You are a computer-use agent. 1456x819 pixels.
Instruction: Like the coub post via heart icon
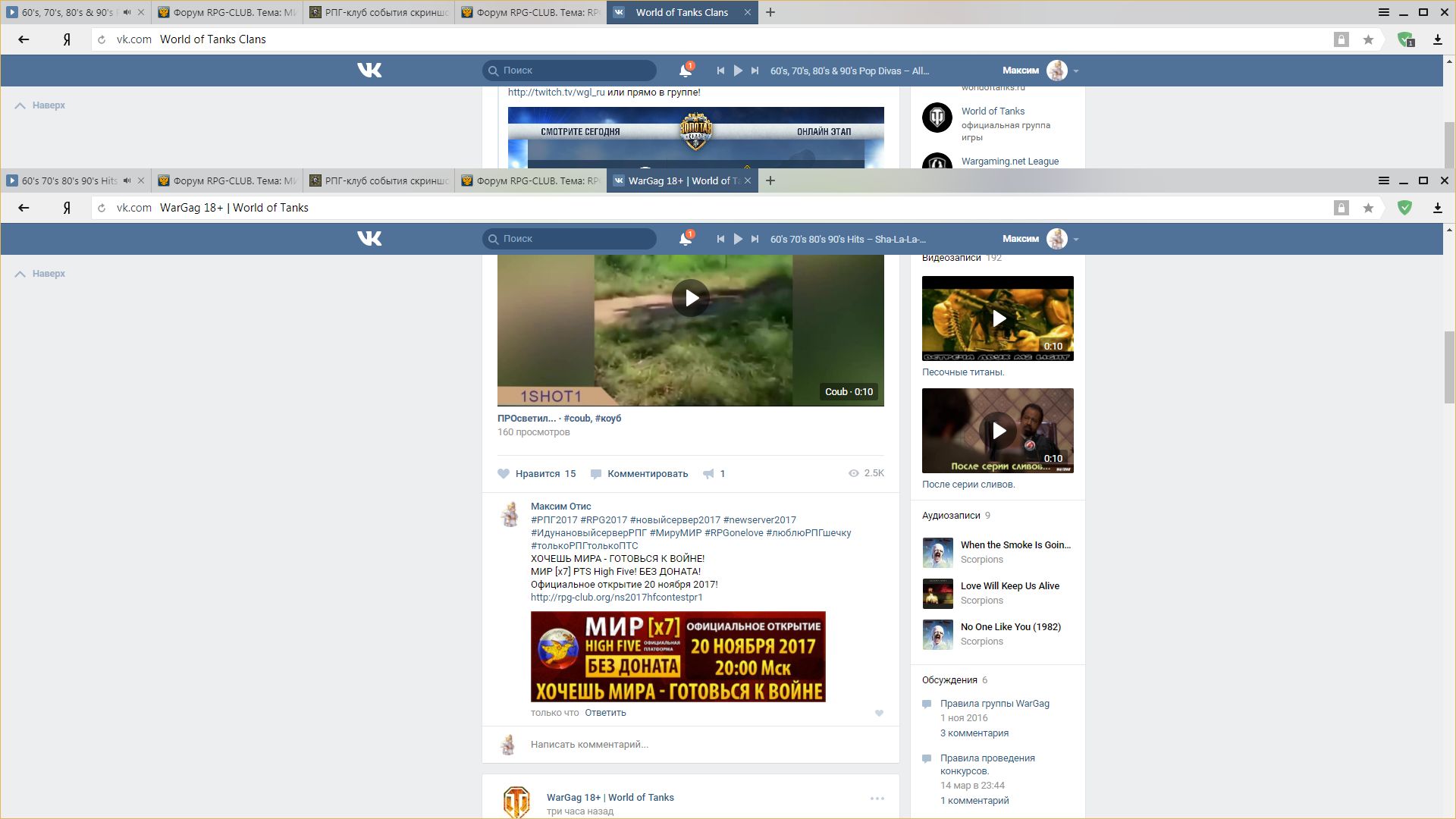(504, 474)
